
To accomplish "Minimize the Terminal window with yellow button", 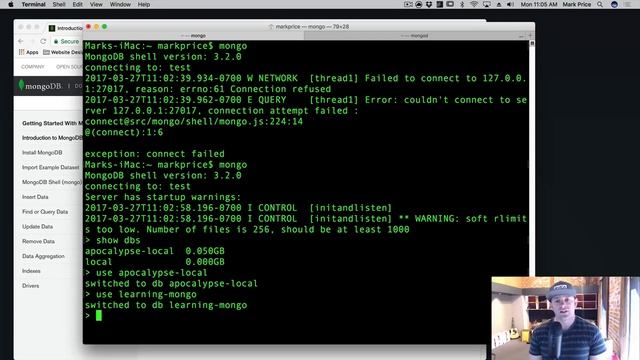I will click(96, 27).
